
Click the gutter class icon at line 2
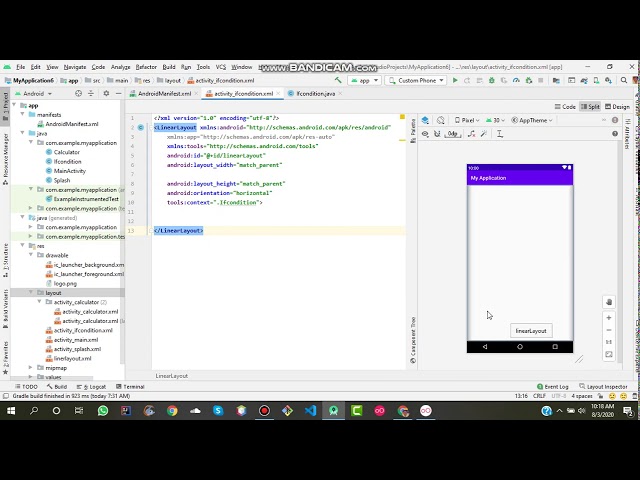(140, 127)
